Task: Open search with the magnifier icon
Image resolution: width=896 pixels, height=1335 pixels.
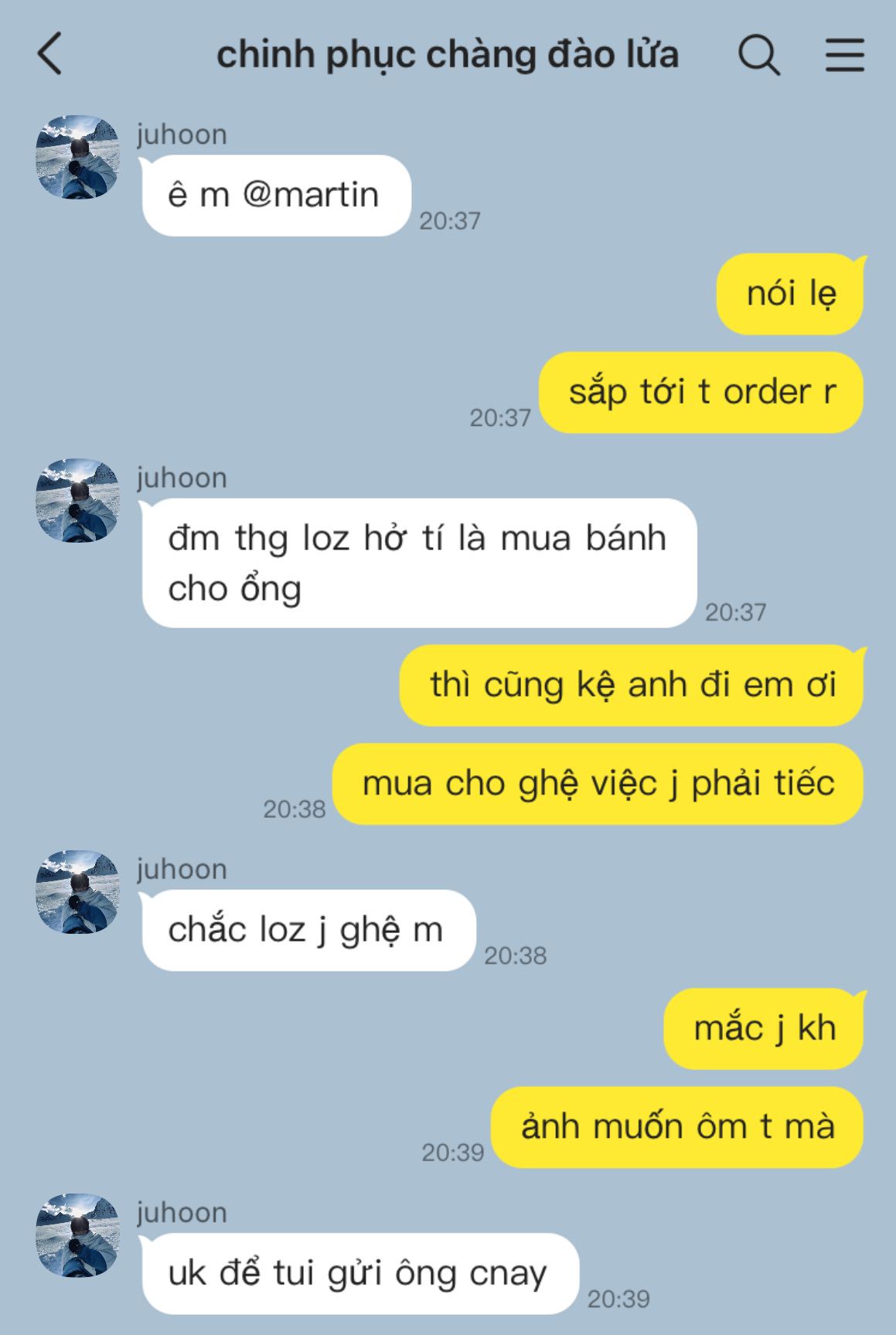Action: click(x=759, y=55)
